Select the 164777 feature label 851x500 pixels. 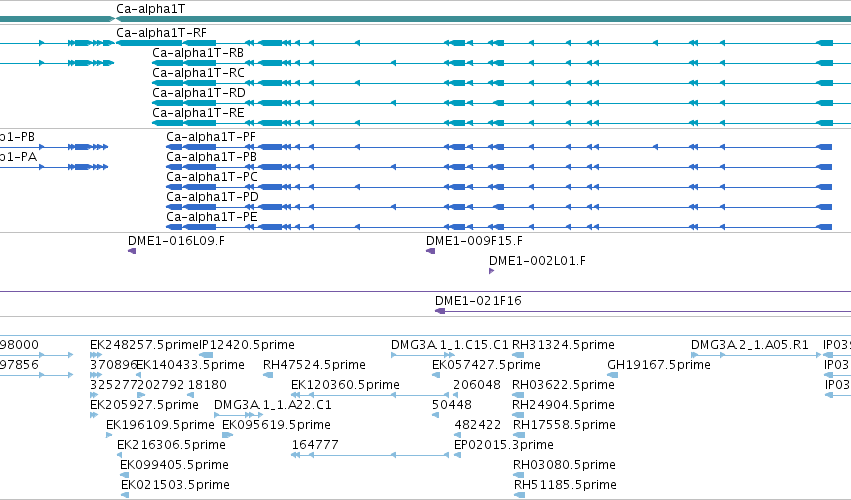click(x=315, y=445)
